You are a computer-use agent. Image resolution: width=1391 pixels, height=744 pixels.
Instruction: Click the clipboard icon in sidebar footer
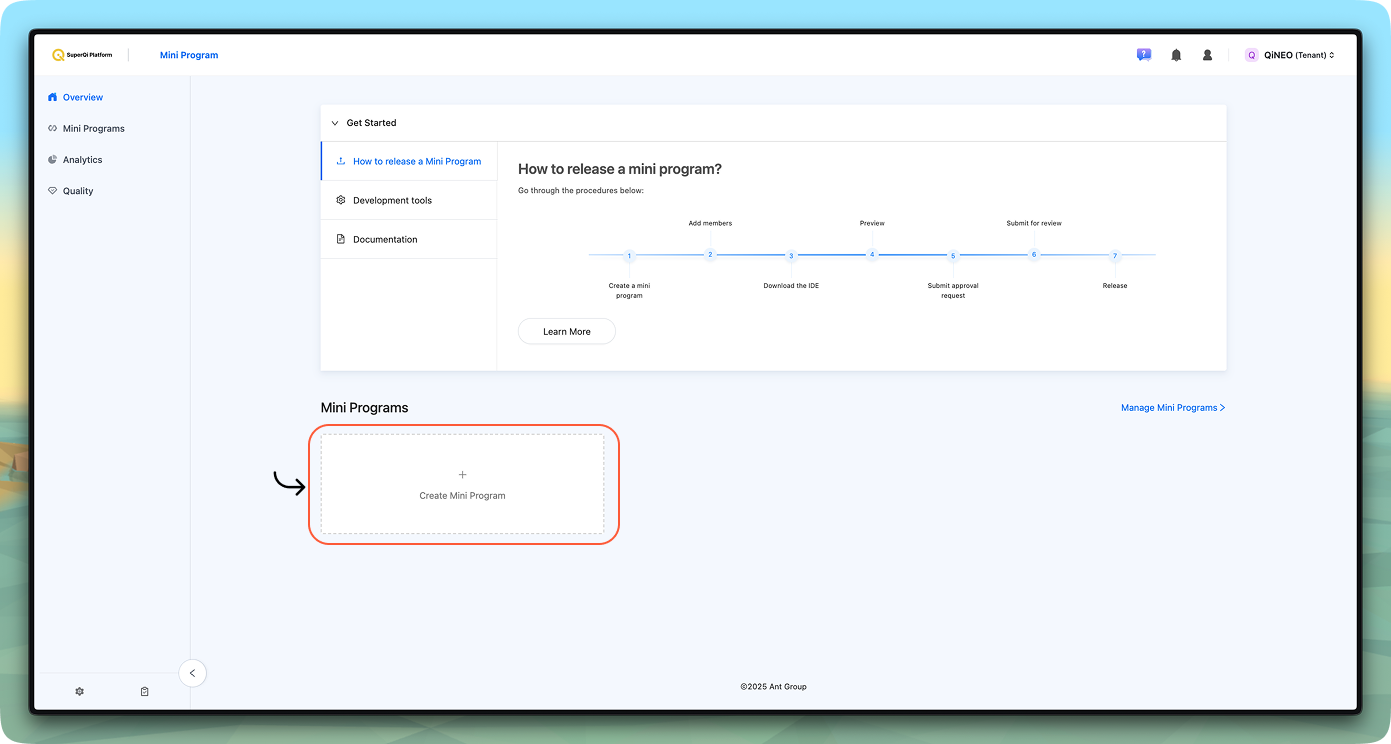click(x=144, y=691)
